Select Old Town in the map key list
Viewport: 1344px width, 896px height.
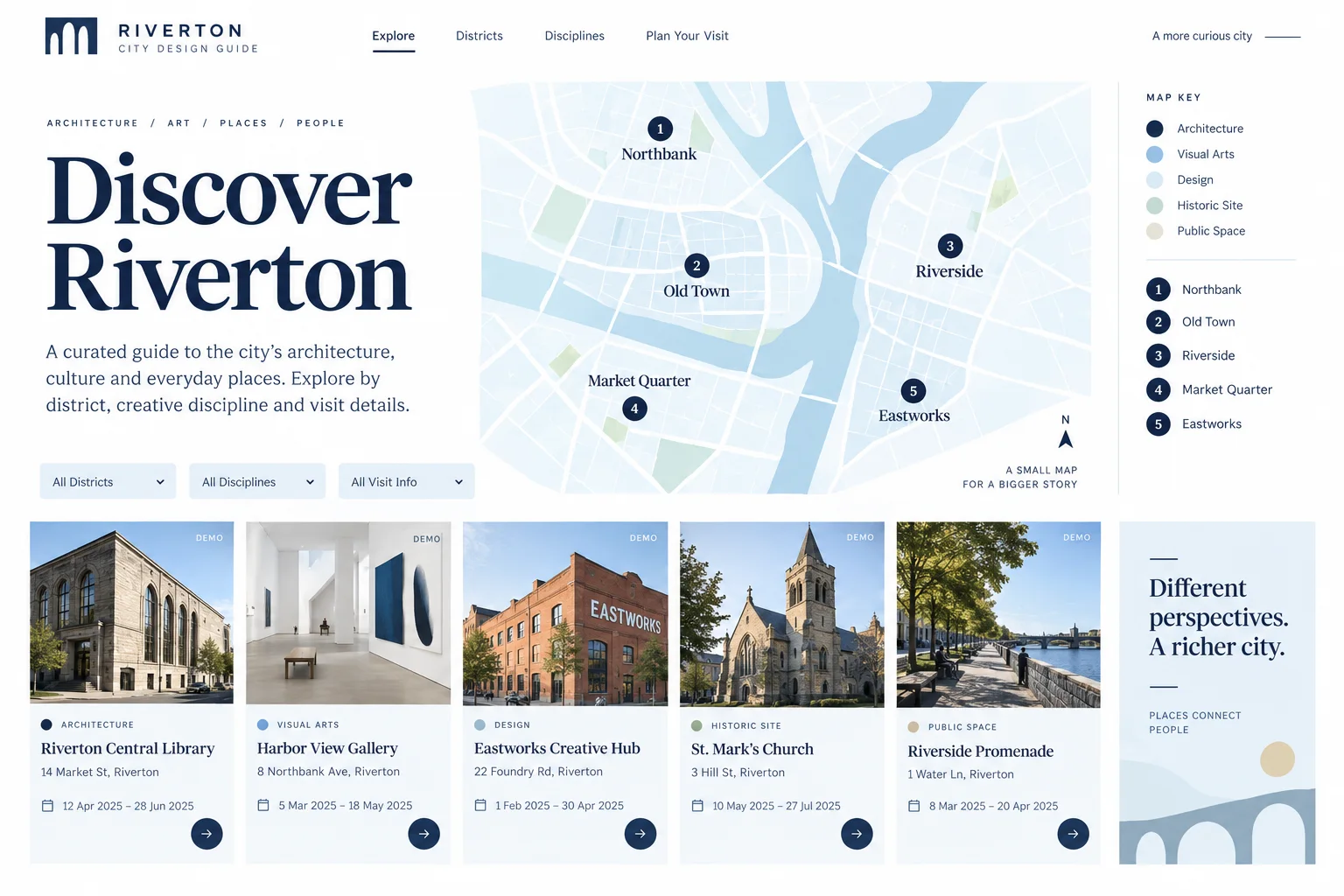coord(1208,322)
